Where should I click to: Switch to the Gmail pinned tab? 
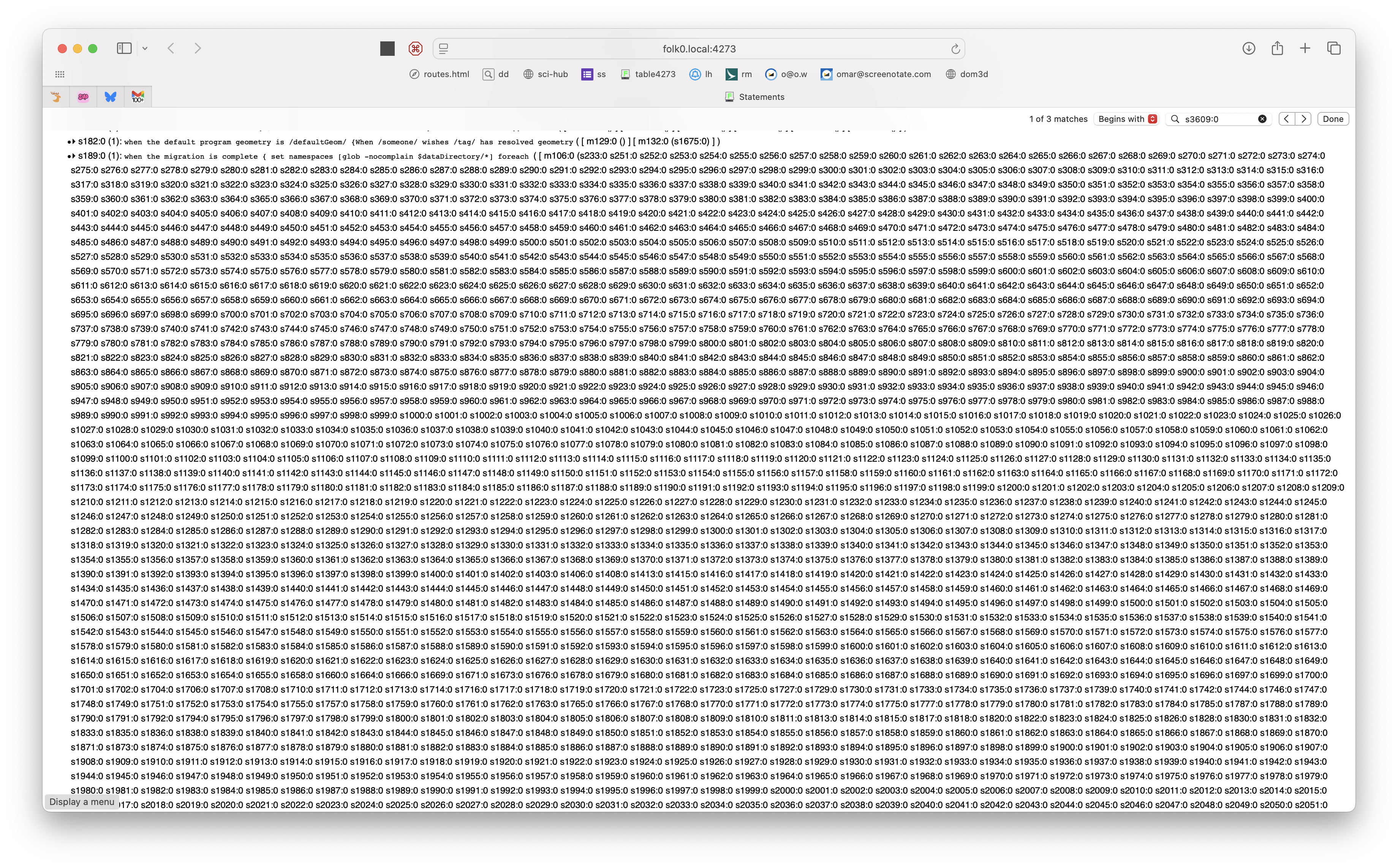(138, 96)
